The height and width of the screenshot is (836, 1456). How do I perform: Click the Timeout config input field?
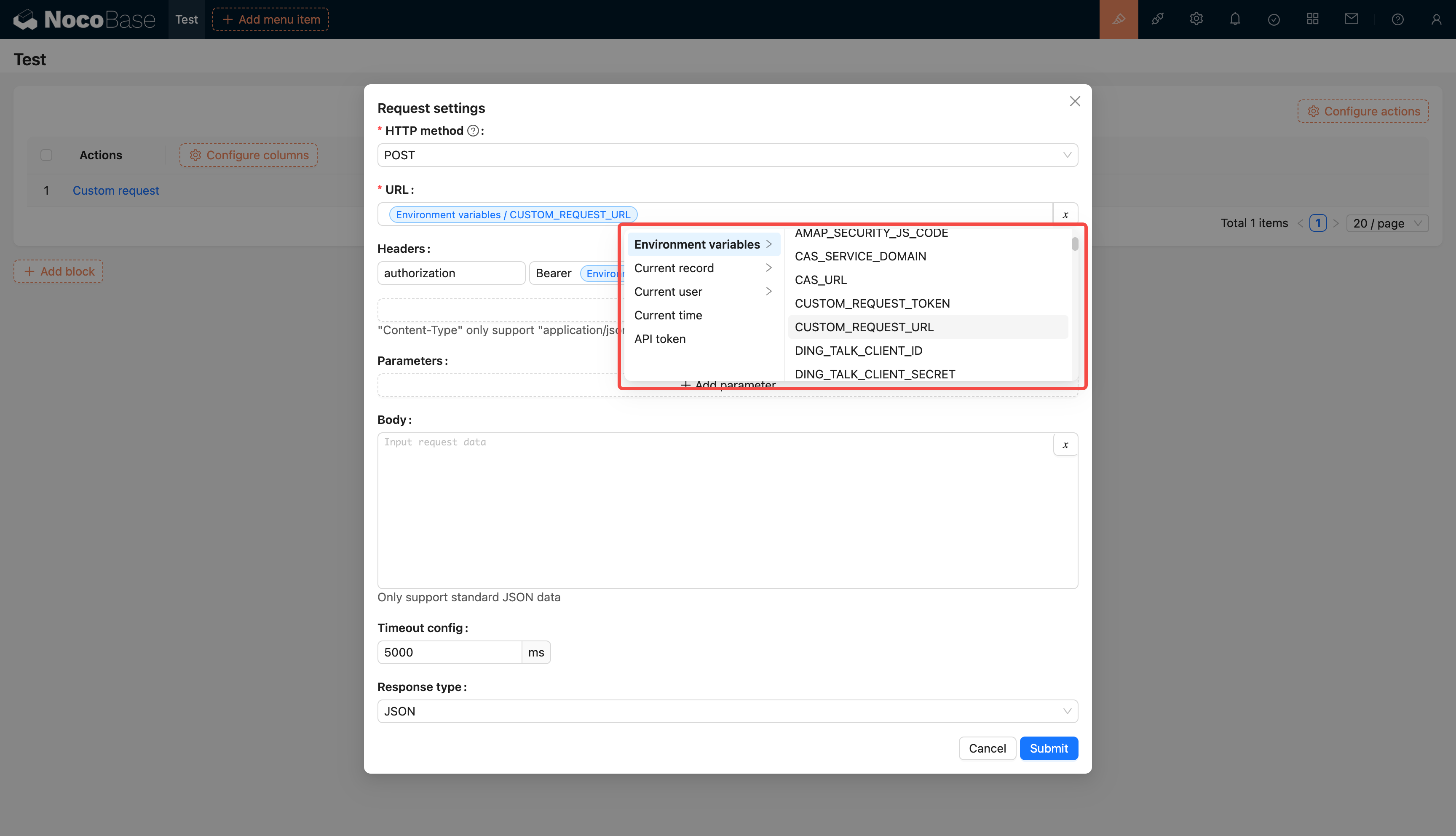tap(449, 652)
